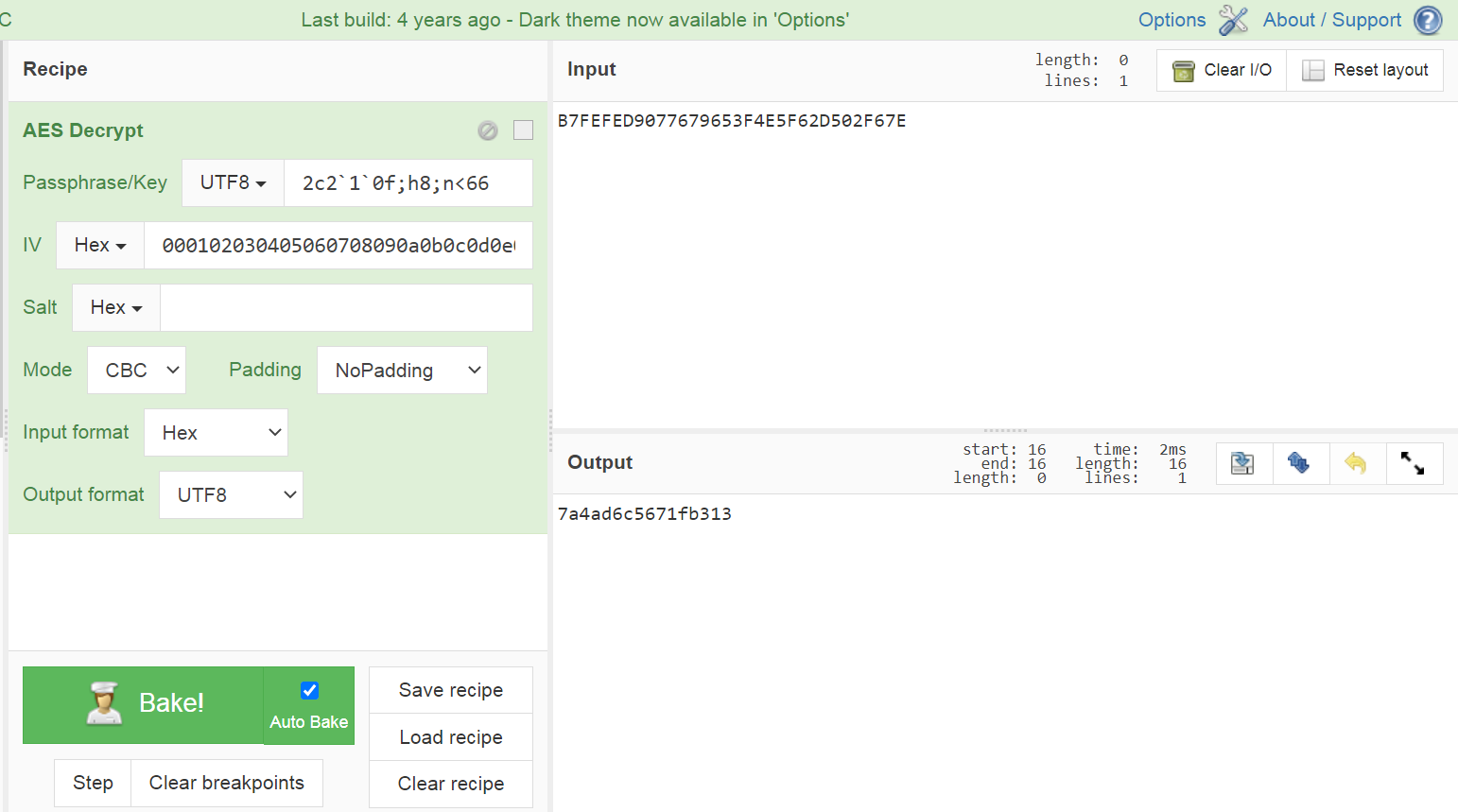
Task: Click the AES Decrypt operation title
Action: [x=83, y=130]
